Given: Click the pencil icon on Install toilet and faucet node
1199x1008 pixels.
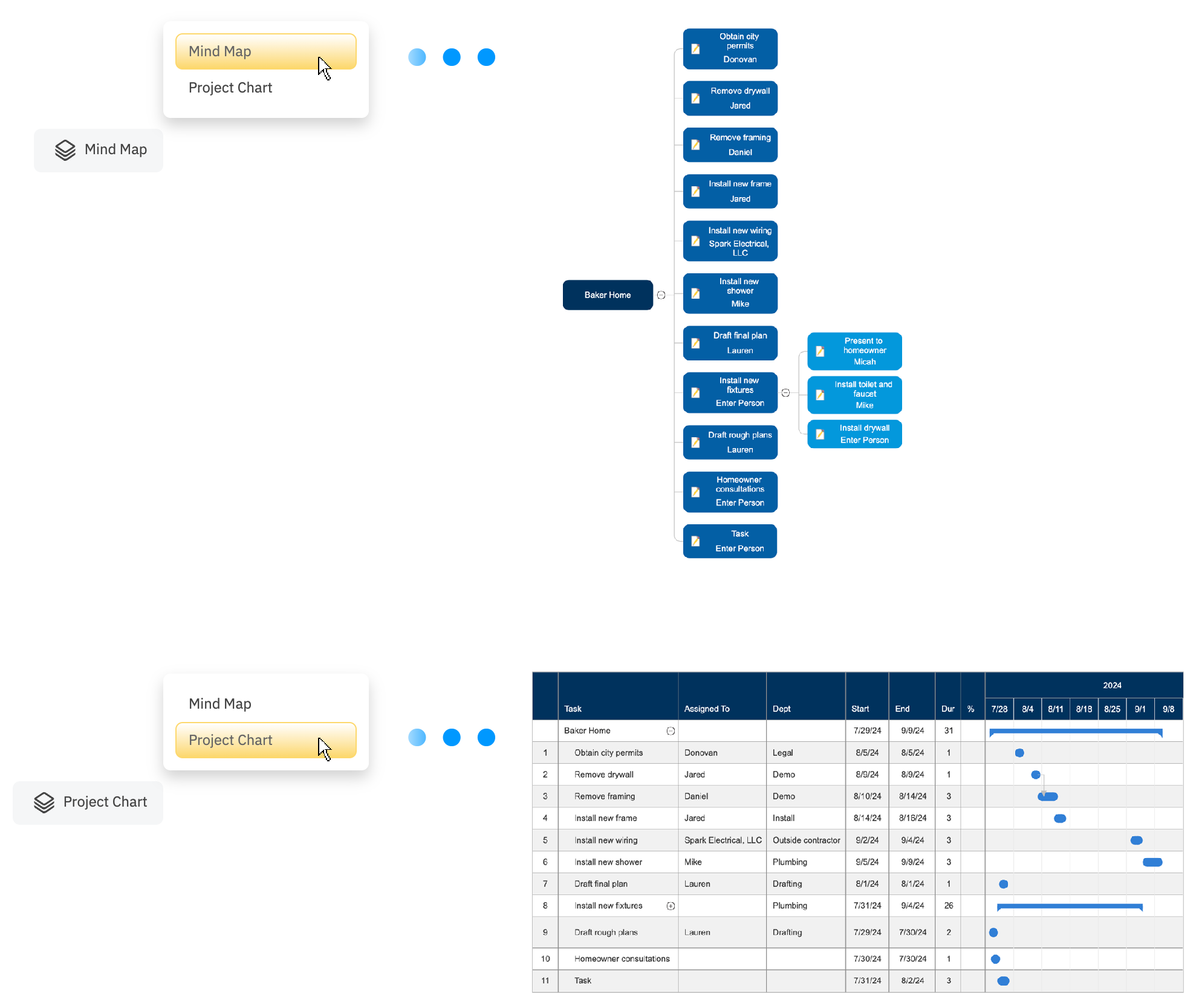Looking at the screenshot, I should pos(819,395).
